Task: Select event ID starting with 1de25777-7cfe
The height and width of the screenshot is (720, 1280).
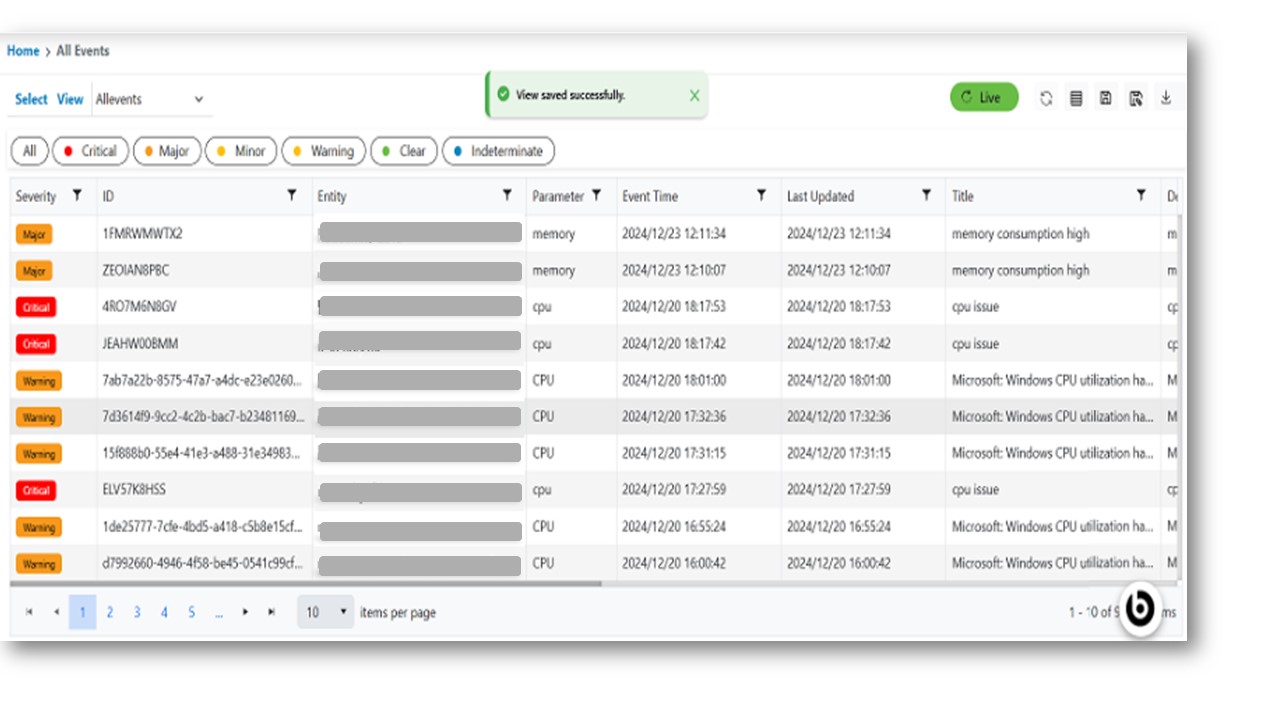Action: click(202, 526)
